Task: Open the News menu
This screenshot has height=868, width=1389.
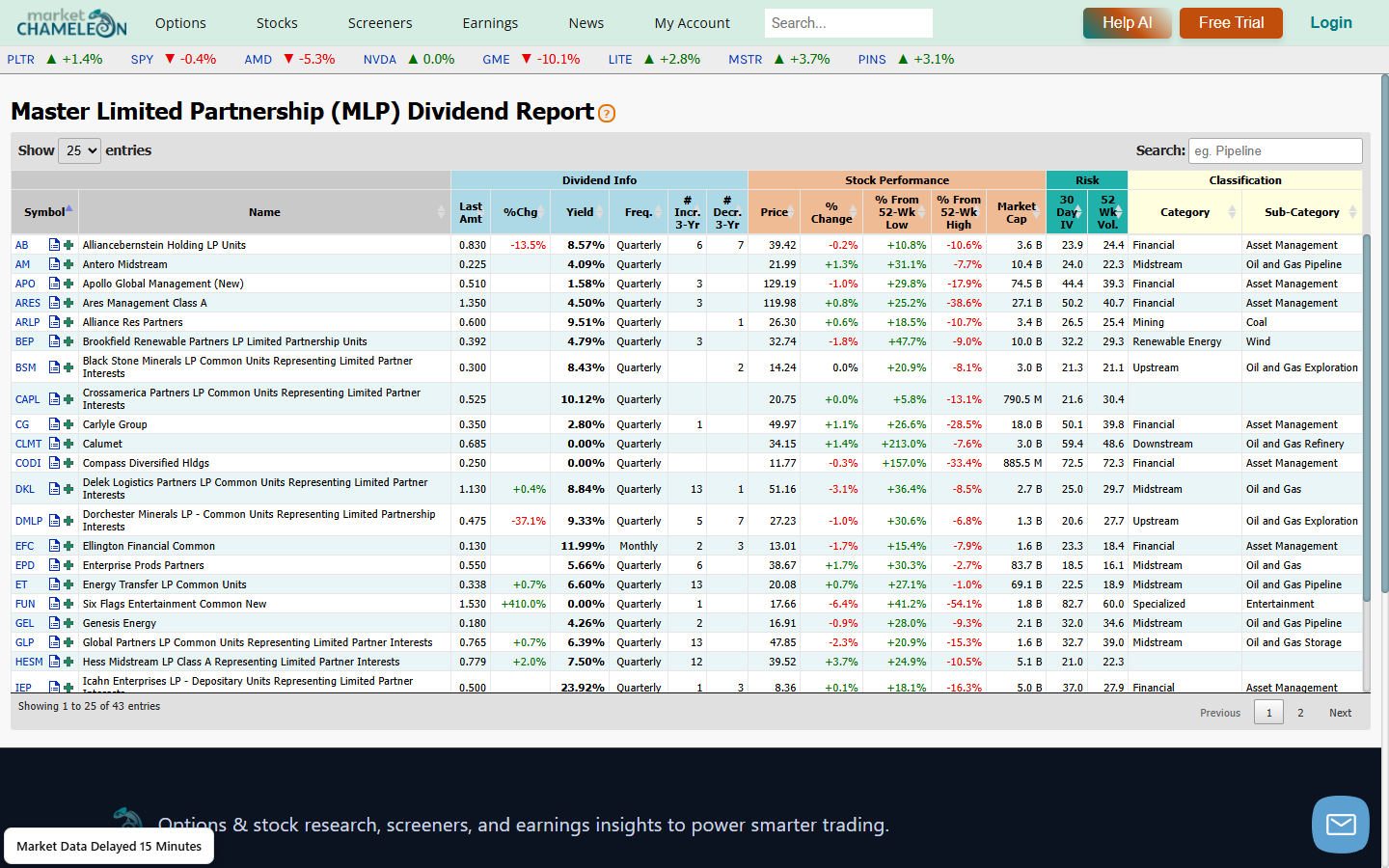Action: [x=586, y=23]
